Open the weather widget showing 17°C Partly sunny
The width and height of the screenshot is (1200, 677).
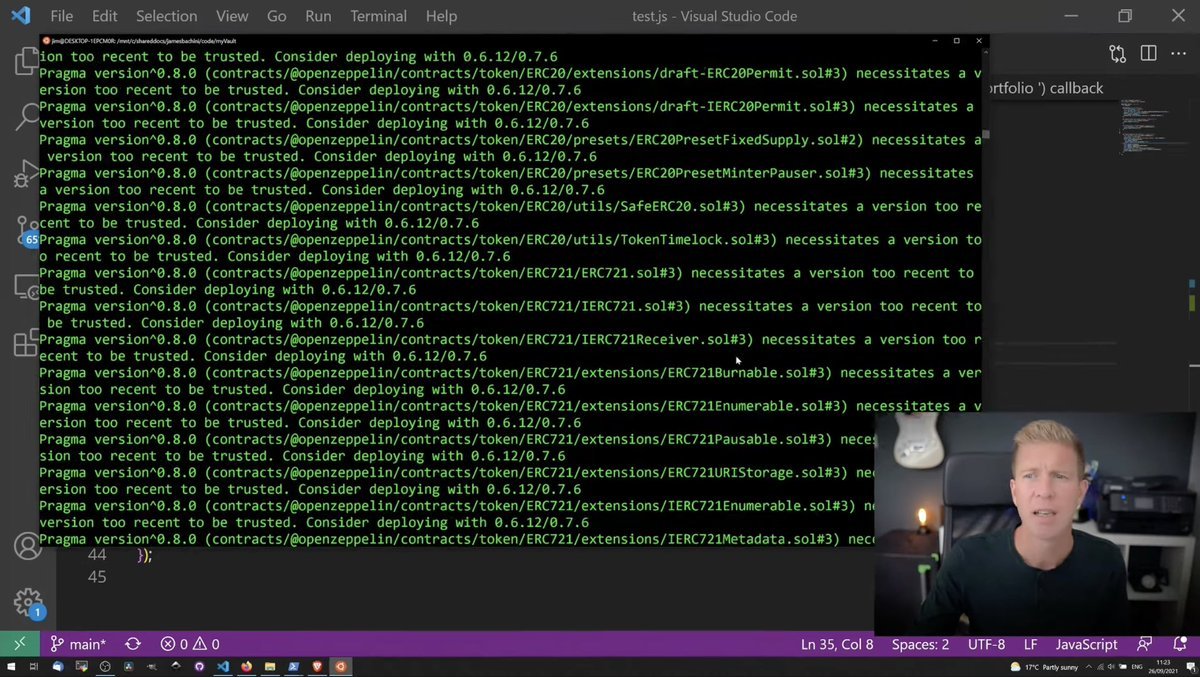1046,667
